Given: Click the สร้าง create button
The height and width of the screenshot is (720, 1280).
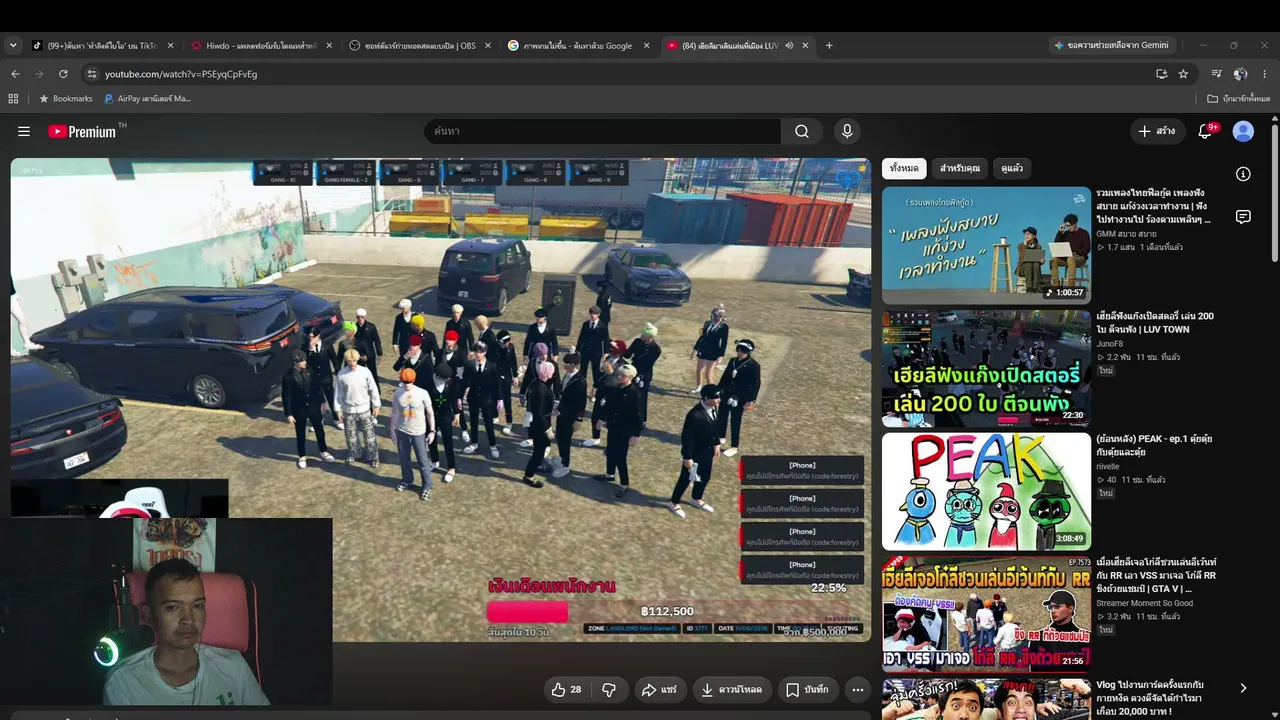Looking at the screenshot, I should (1157, 131).
